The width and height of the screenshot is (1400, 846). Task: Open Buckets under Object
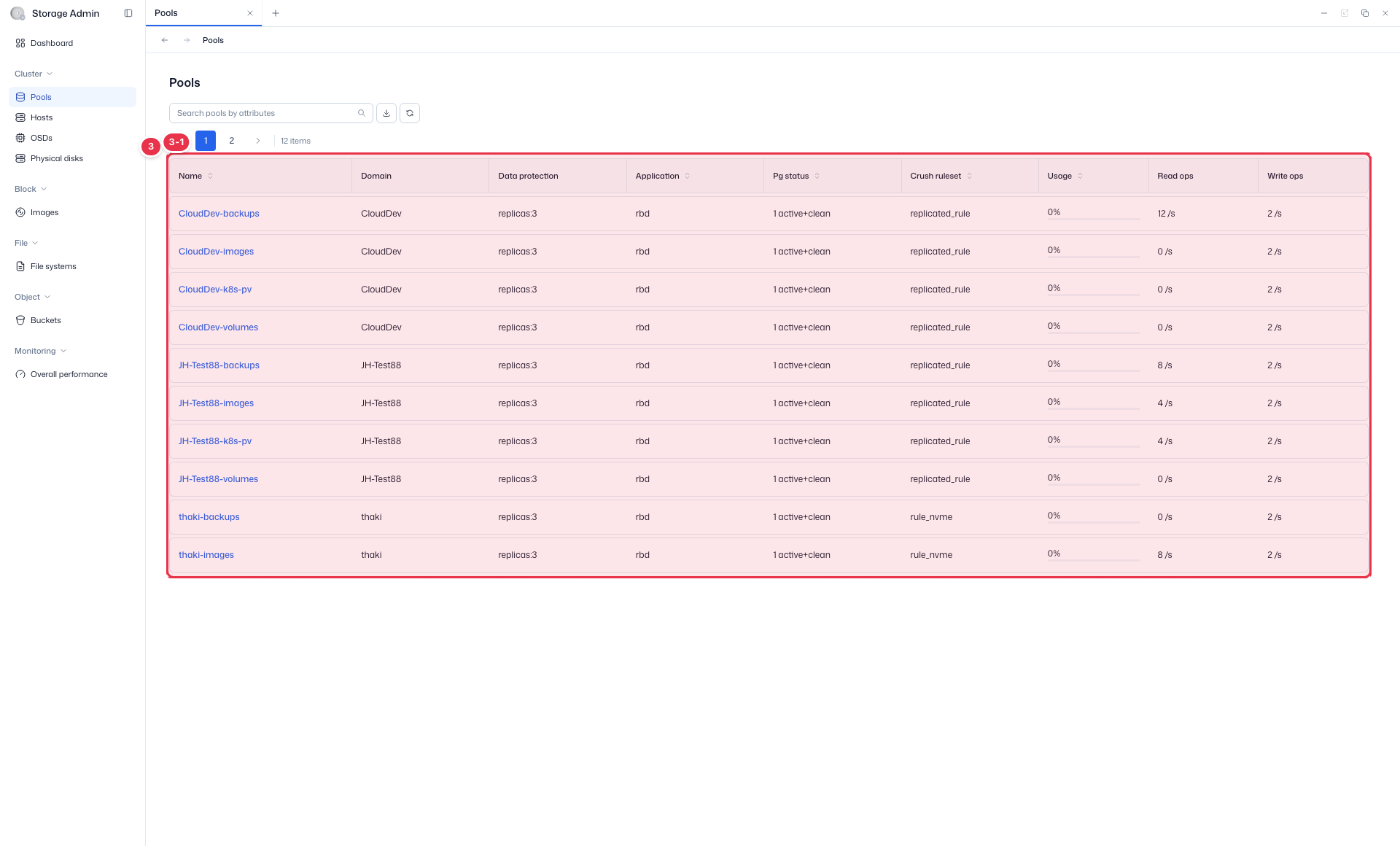72,320
